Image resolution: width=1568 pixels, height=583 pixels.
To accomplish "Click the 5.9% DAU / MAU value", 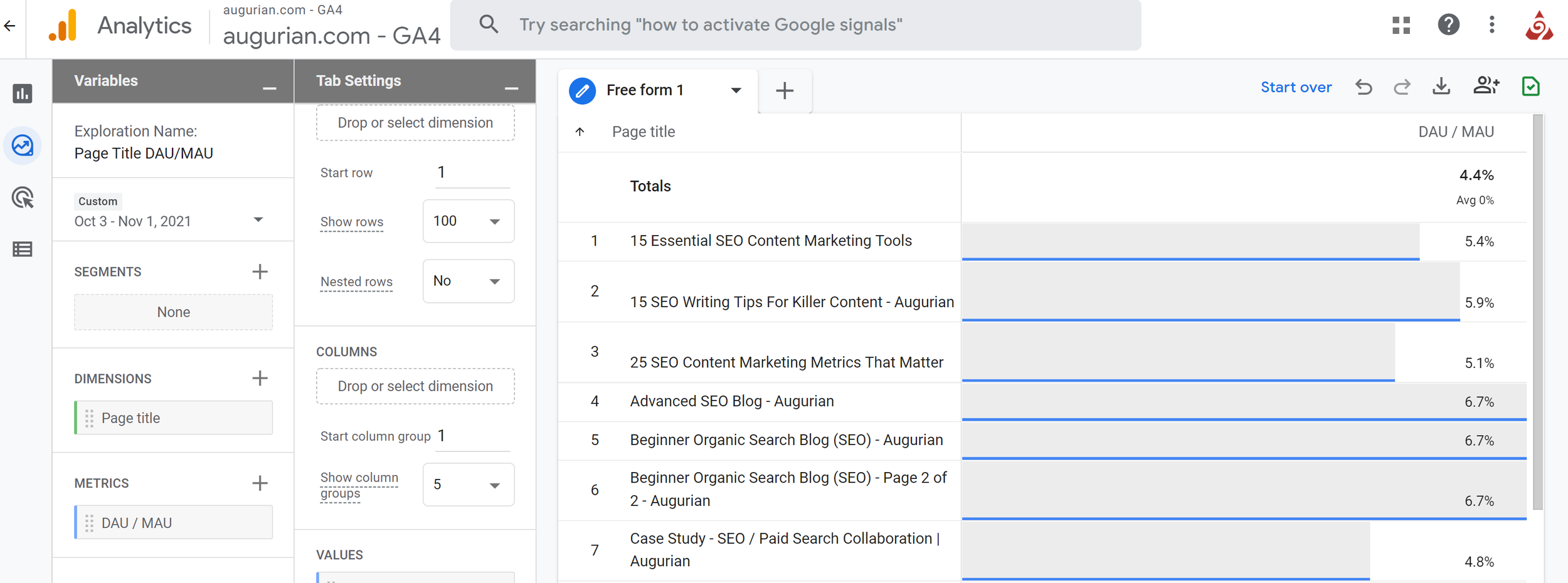I will pos(1479,303).
